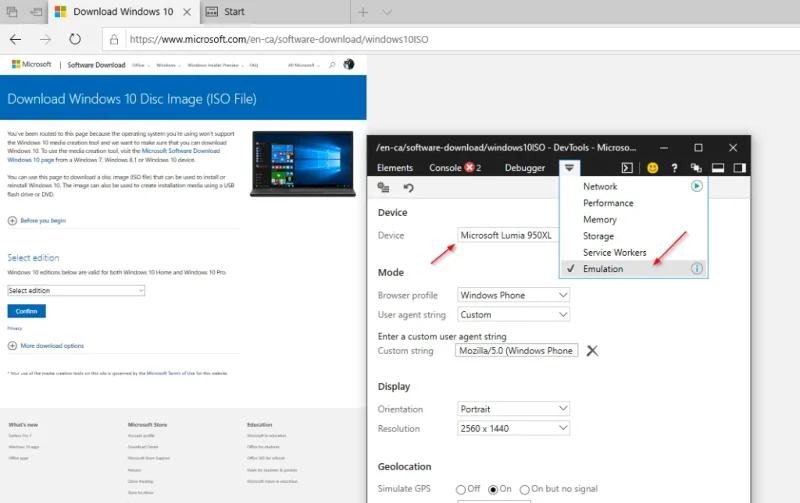Expand More download options

click(46, 345)
